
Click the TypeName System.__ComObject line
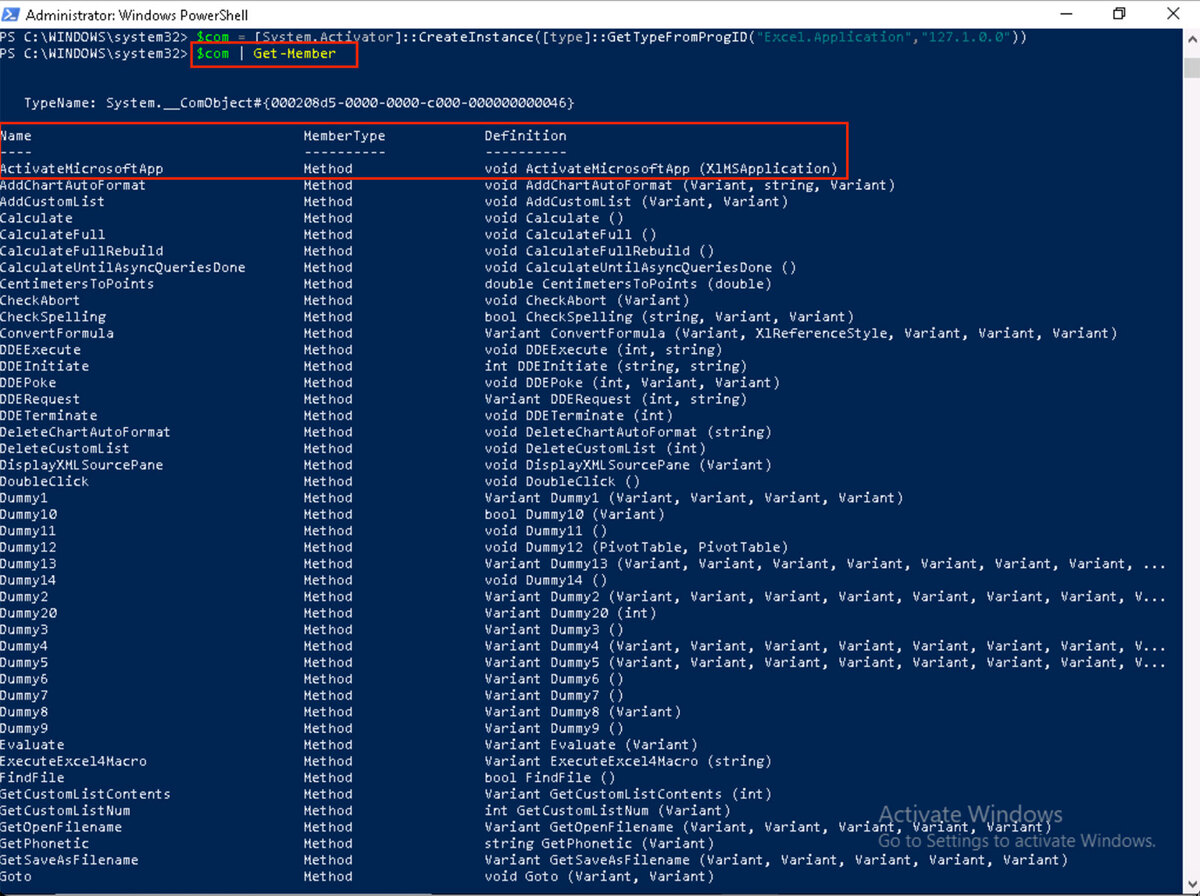299,103
